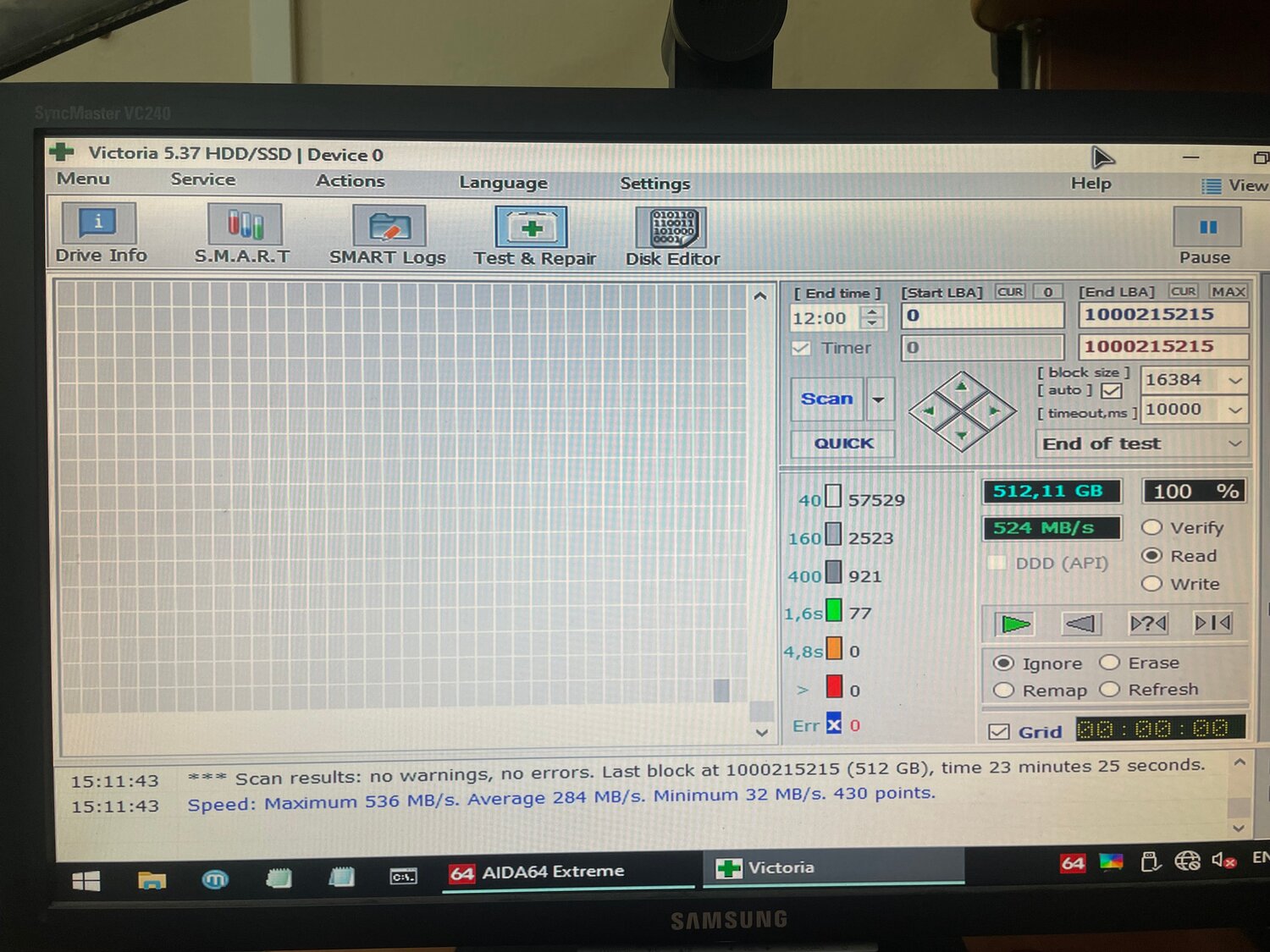Click the orange 4,8s block indicator

coord(833,648)
